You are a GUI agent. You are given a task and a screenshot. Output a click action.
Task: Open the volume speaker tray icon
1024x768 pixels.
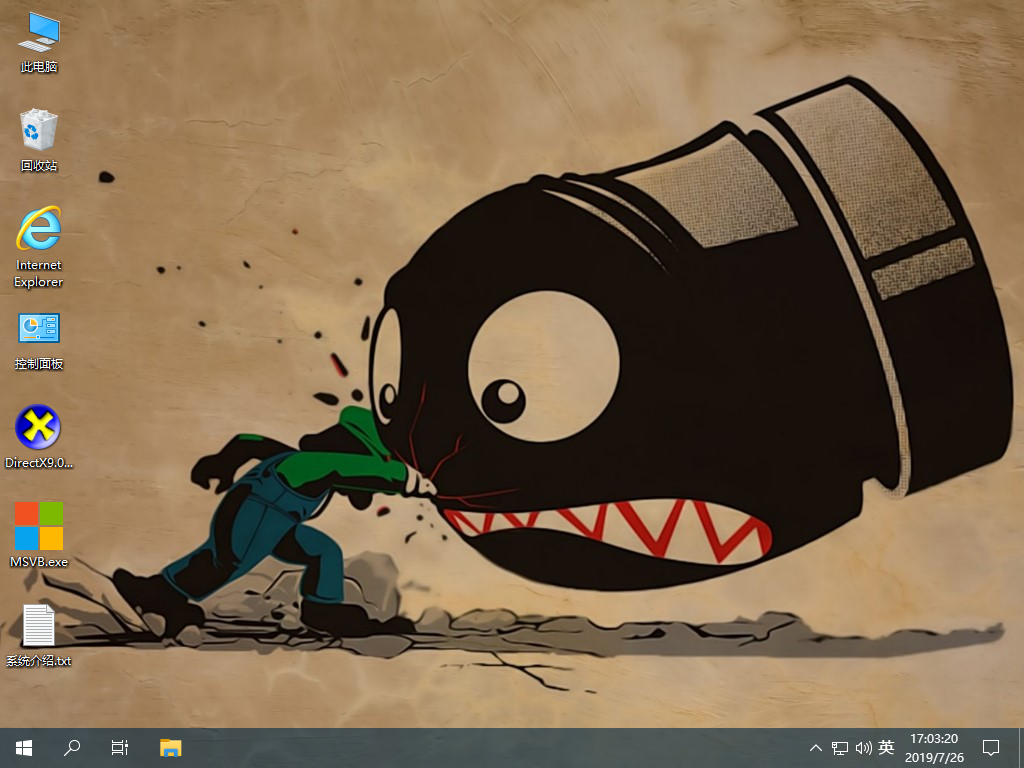click(863, 748)
